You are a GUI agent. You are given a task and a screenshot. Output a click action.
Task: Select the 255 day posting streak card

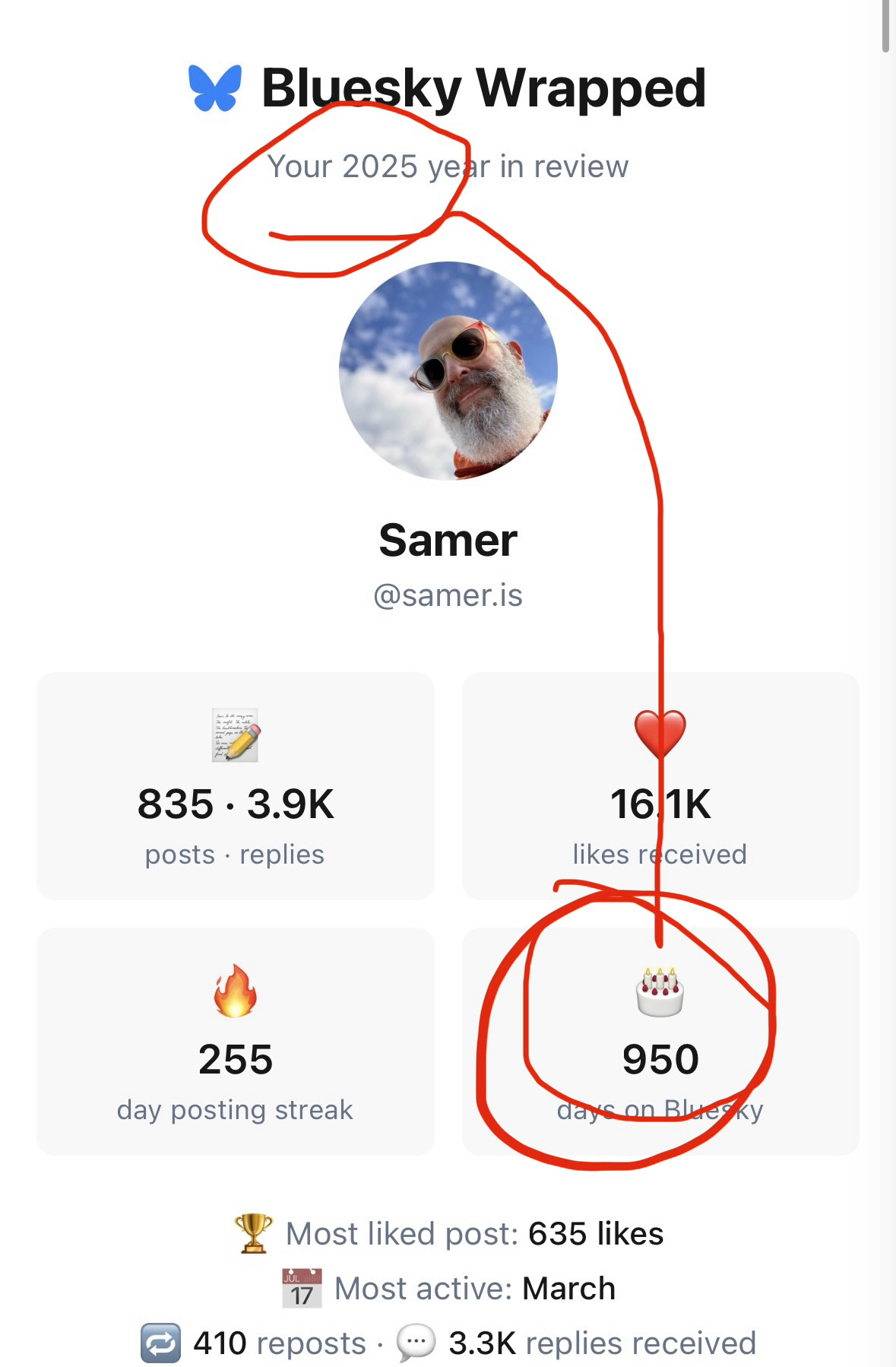pos(236,1042)
